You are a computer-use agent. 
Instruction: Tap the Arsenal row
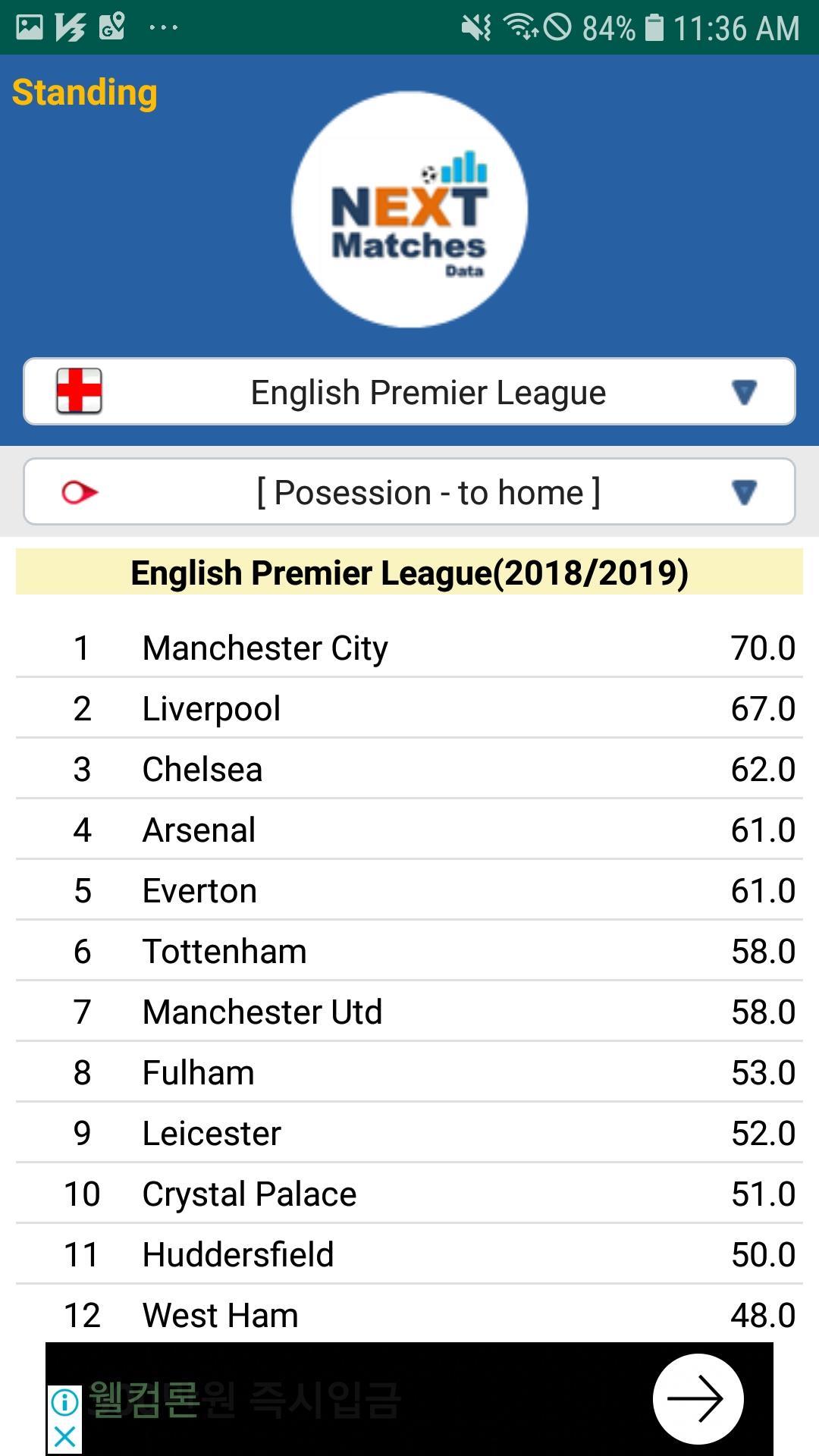click(x=409, y=830)
